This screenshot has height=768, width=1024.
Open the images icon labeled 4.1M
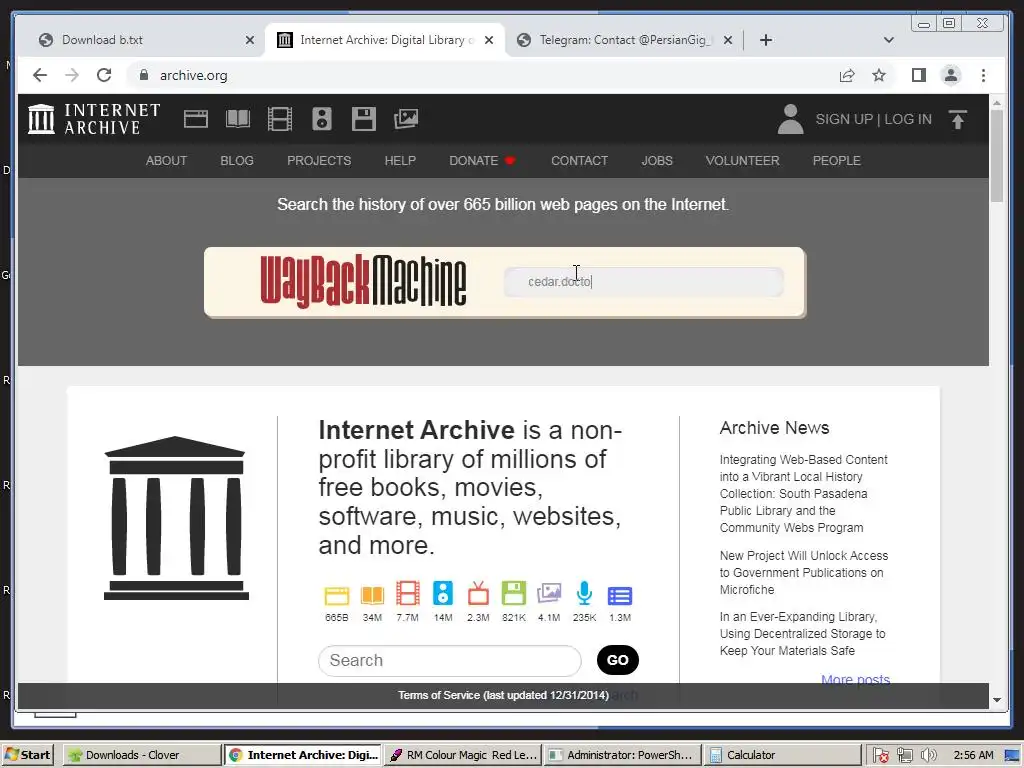tap(549, 594)
